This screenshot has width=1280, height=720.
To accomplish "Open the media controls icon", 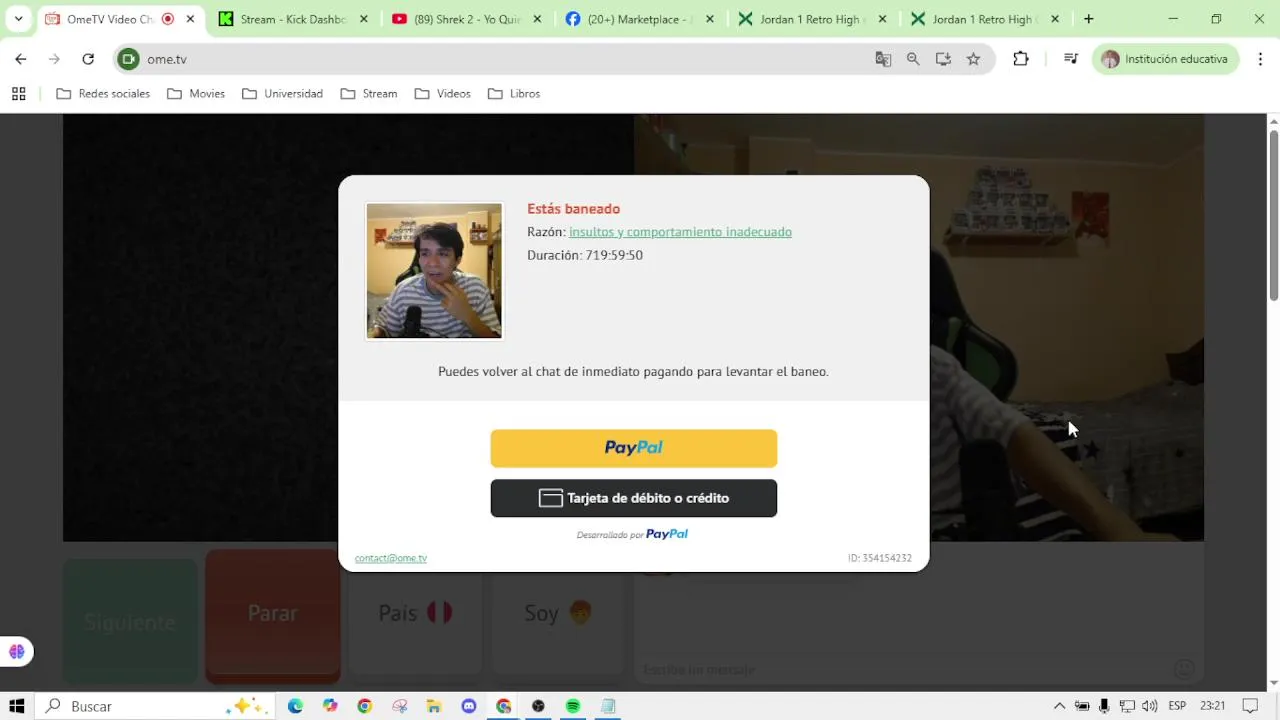I will (1071, 59).
